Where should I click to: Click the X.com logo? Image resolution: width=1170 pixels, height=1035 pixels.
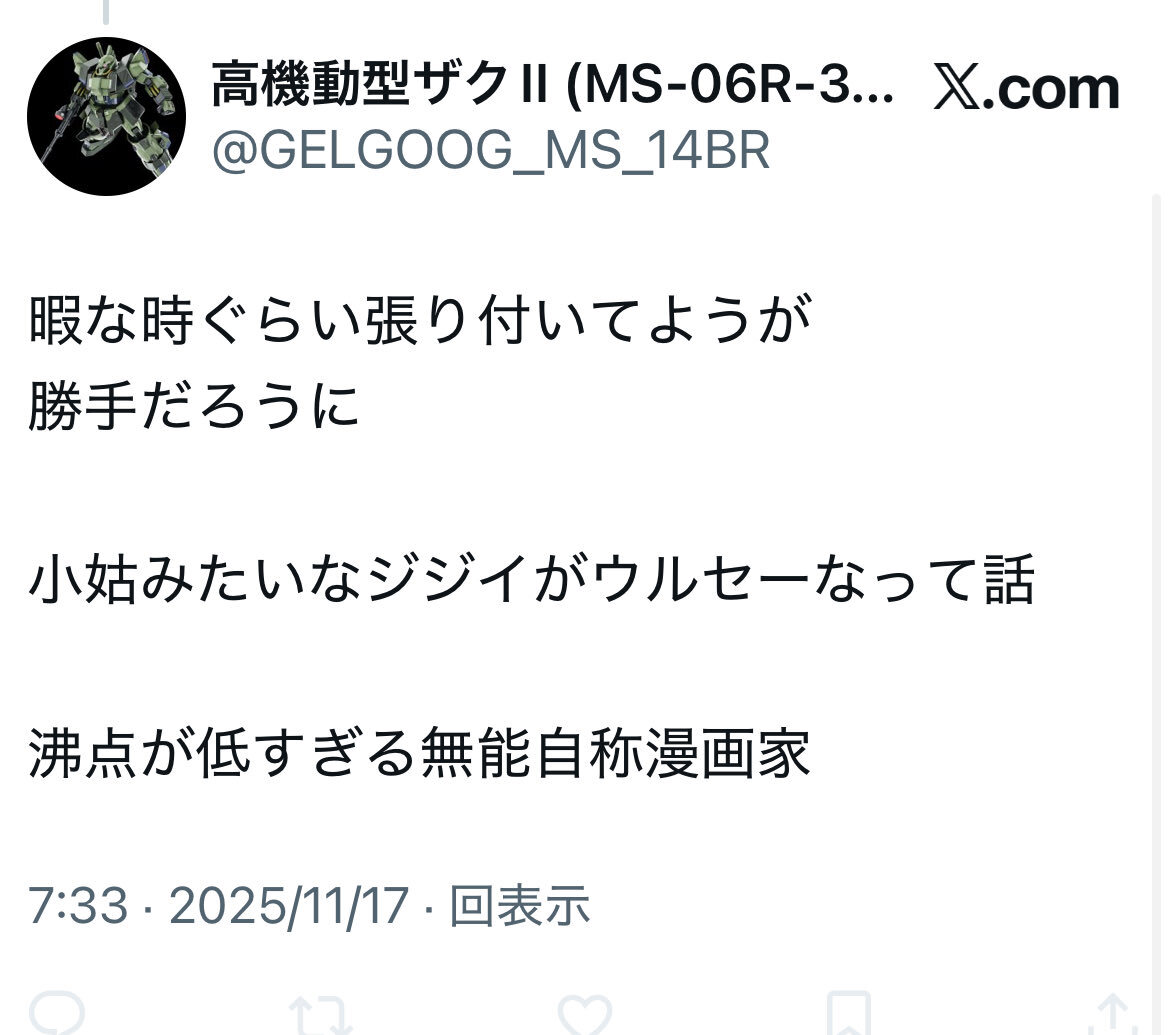(1027, 90)
